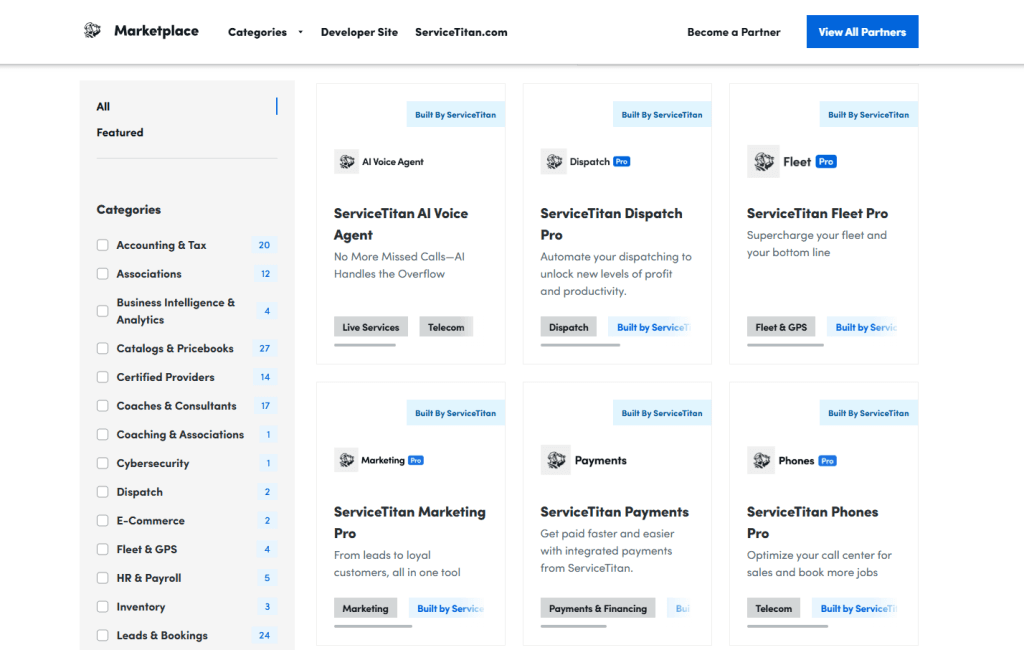Select the Featured tab in the sidebar
The width and height of the screenshot is (1024, 650).
[120, 133]
